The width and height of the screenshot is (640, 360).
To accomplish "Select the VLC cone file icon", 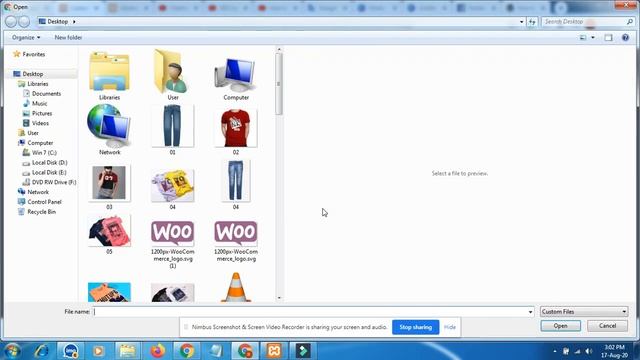I will click(236, 287).
